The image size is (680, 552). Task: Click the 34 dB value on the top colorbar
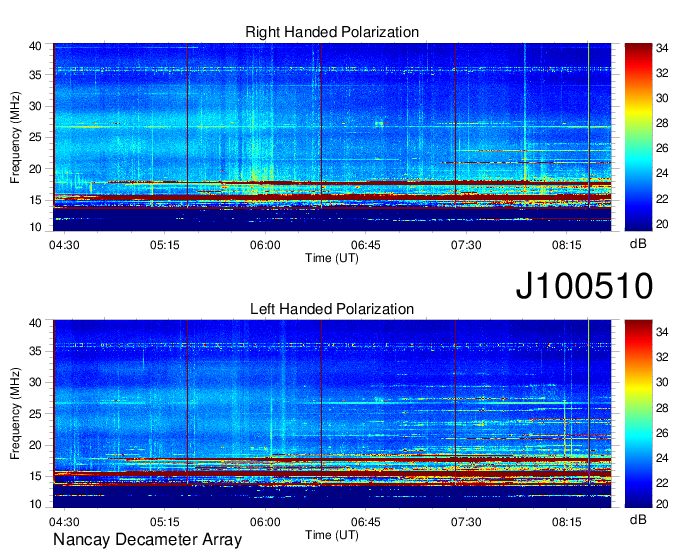coord(662,48)
